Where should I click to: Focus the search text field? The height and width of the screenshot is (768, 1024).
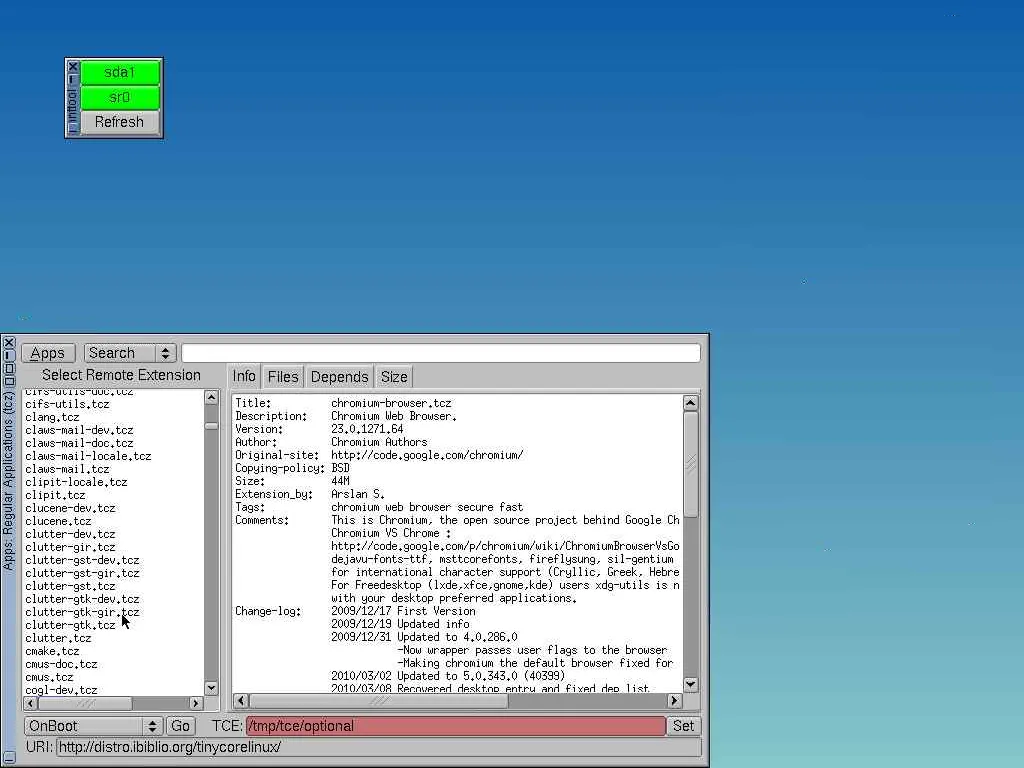[x=441, y=353]
